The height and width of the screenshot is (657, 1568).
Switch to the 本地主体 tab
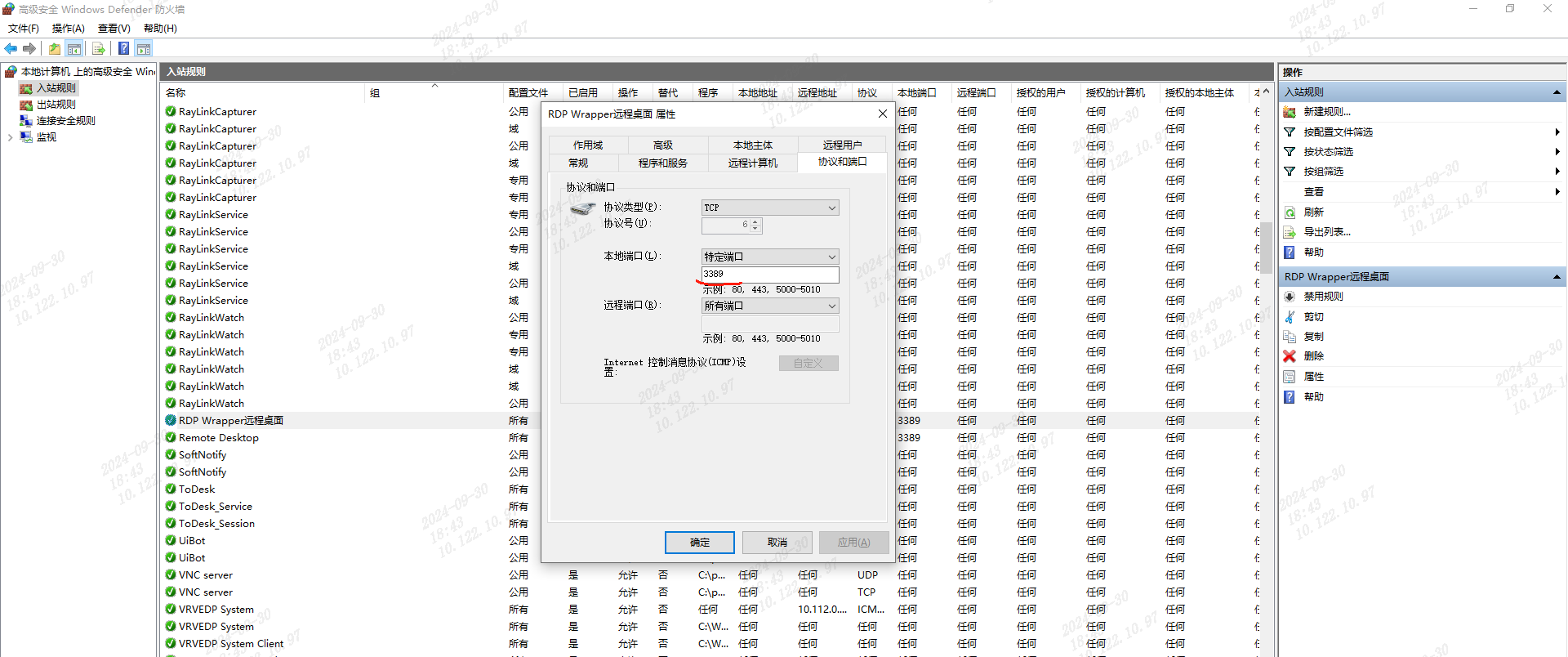(753, 145)
